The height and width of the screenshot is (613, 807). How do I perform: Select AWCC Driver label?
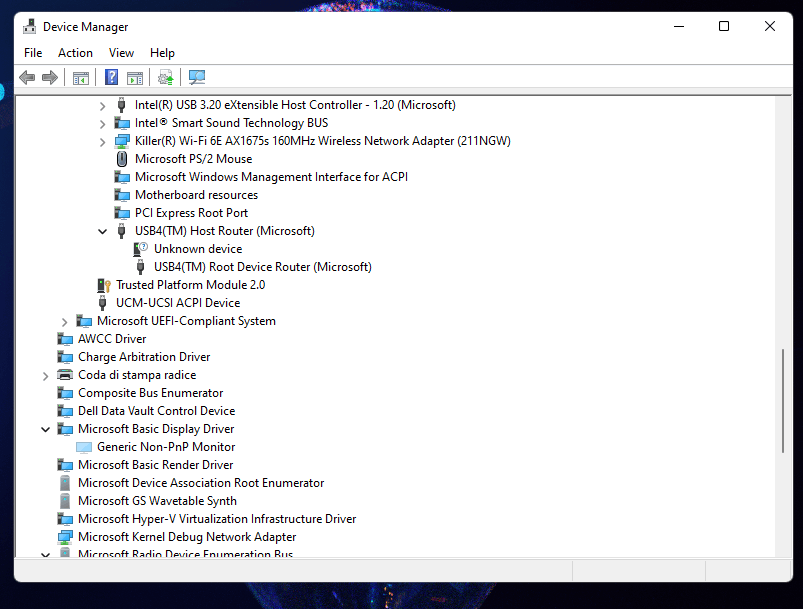[112, 339]
